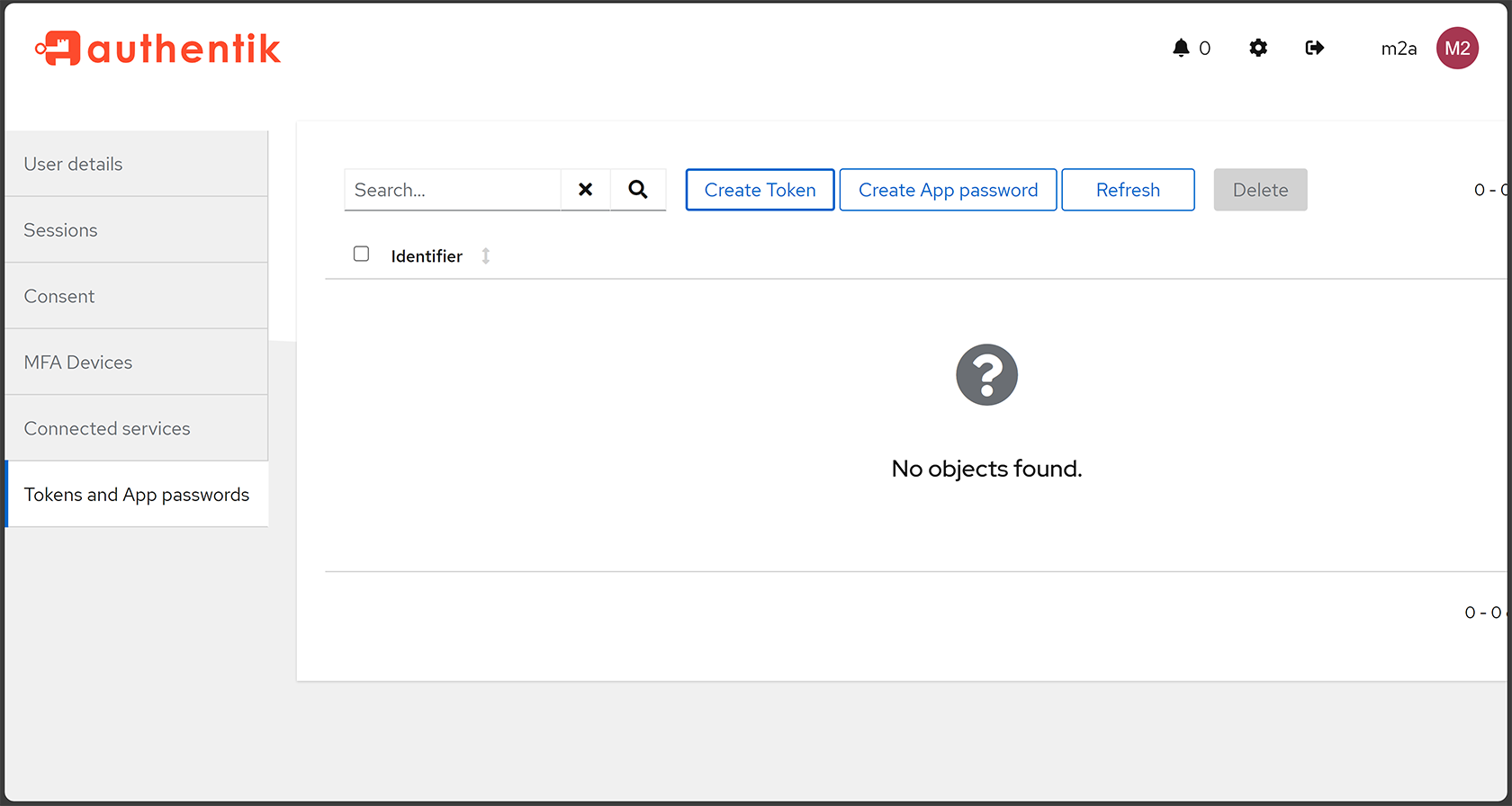
Task: Click the question mark empty-state icon
Action: (x=986, y=375)
